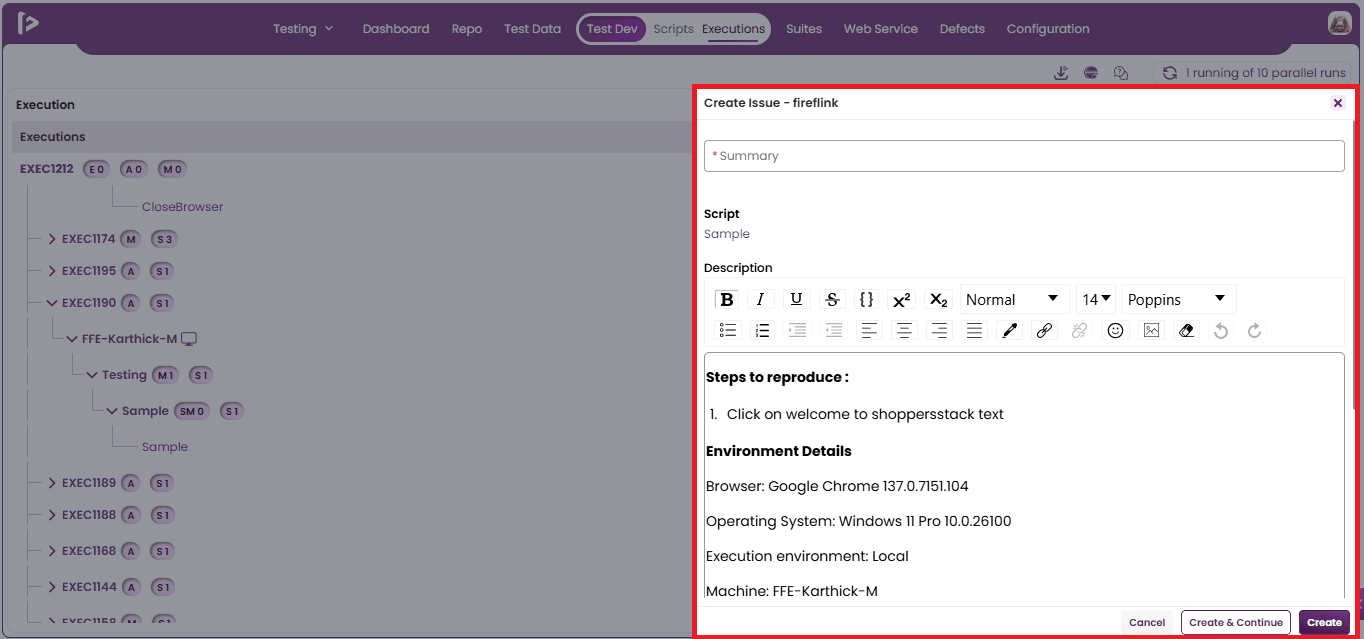Go to the Dashboard menu
Image resolution: width=1364 pixels, height=639 pixels.
pos(396,29)
